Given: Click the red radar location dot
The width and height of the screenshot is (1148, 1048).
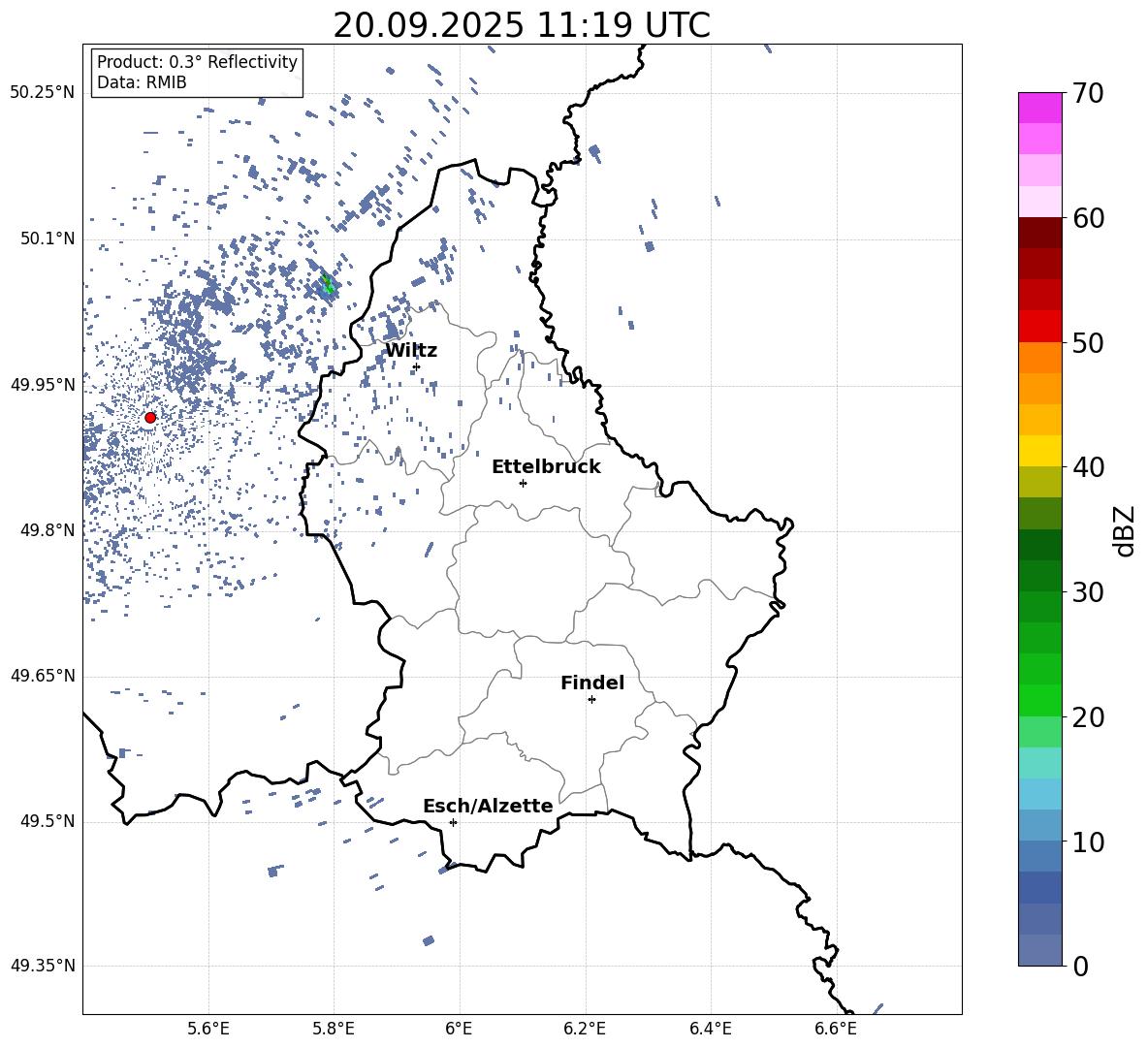Looking at the screenshot, I should pyautogui.click(x=150, y=418).
